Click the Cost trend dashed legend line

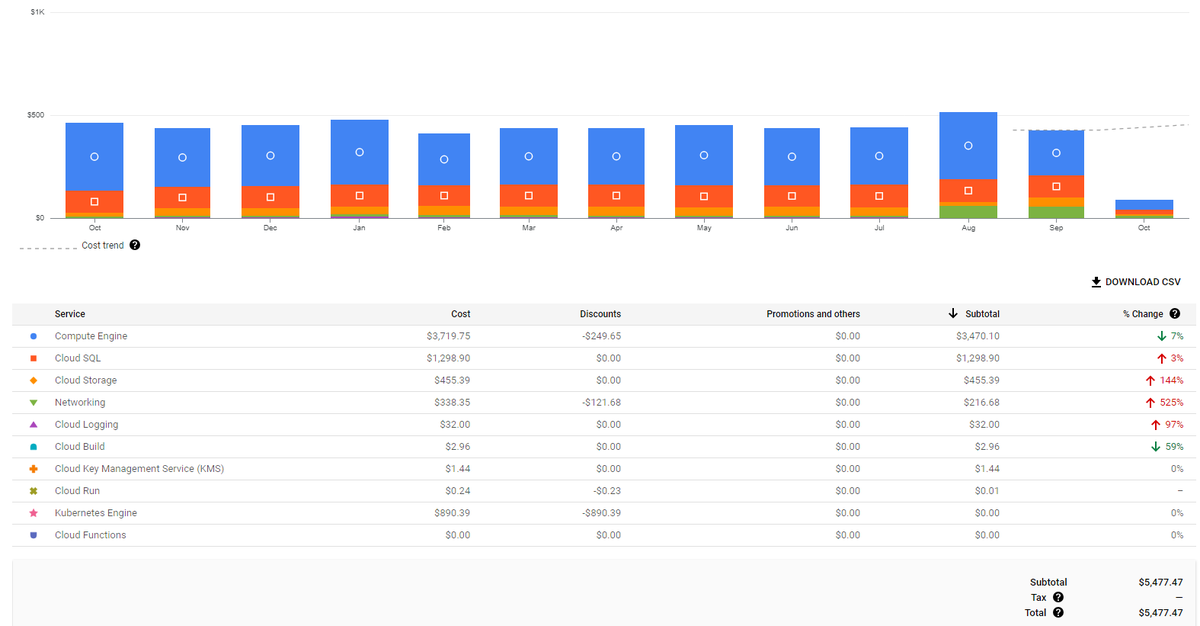tap(46, 247)
